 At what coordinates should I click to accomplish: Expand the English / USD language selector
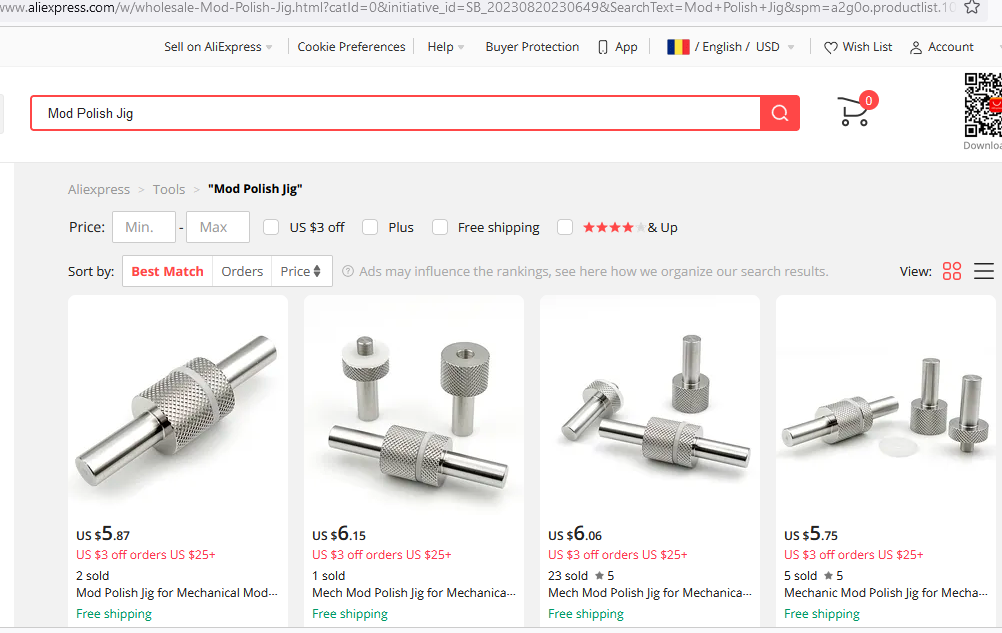(732, 47)
